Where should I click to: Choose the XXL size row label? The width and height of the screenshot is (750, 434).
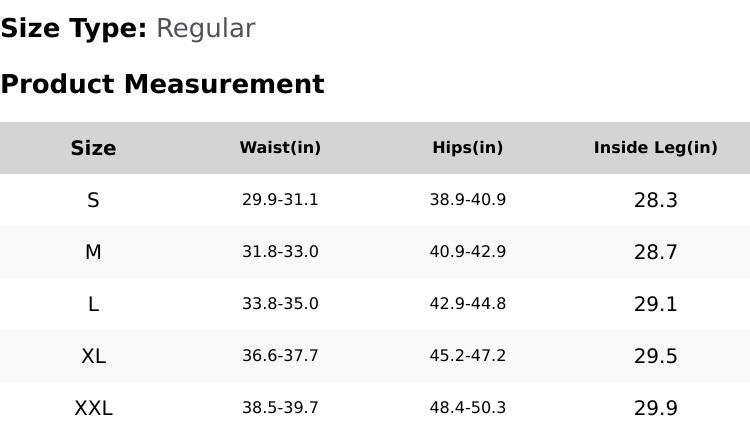pyautogui.click(x=93, y=408)
